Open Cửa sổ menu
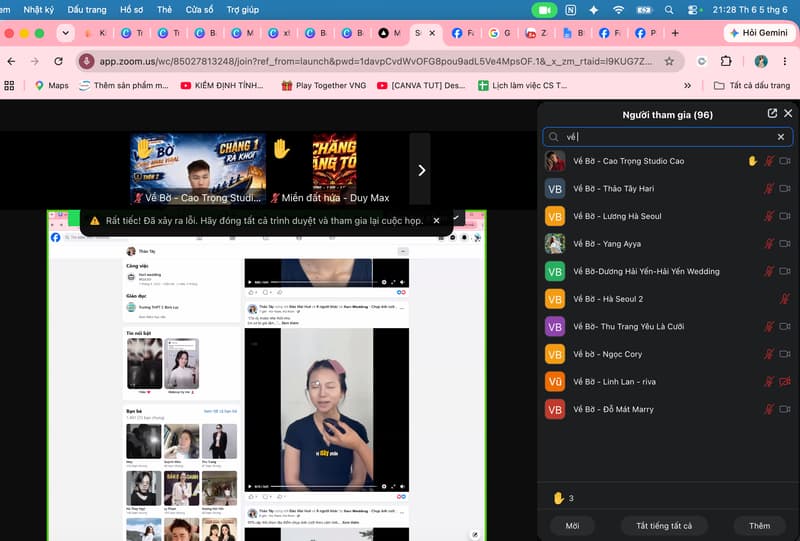The height and width of the screenshot is (541, 800). tap(199, 10)
